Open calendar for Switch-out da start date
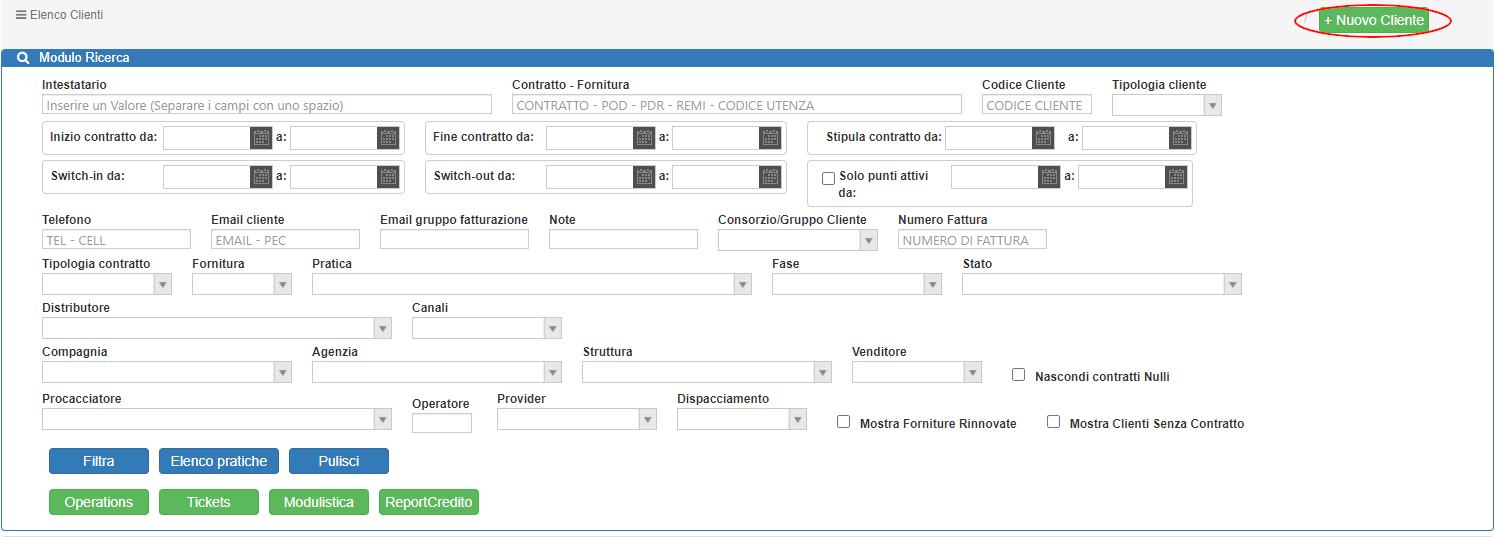 (644, 177)
